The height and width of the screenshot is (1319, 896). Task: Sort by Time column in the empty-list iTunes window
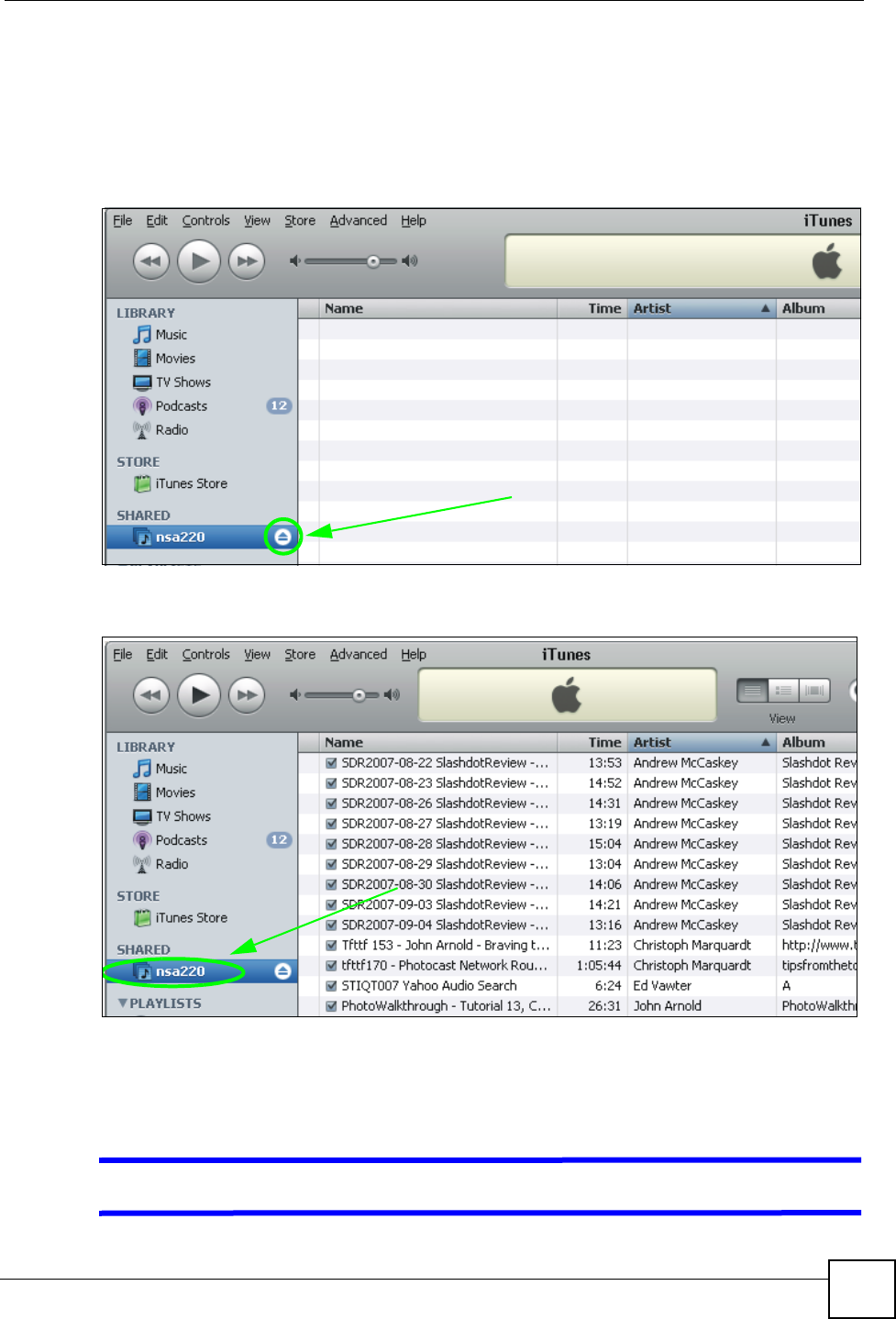pos(592,309)
